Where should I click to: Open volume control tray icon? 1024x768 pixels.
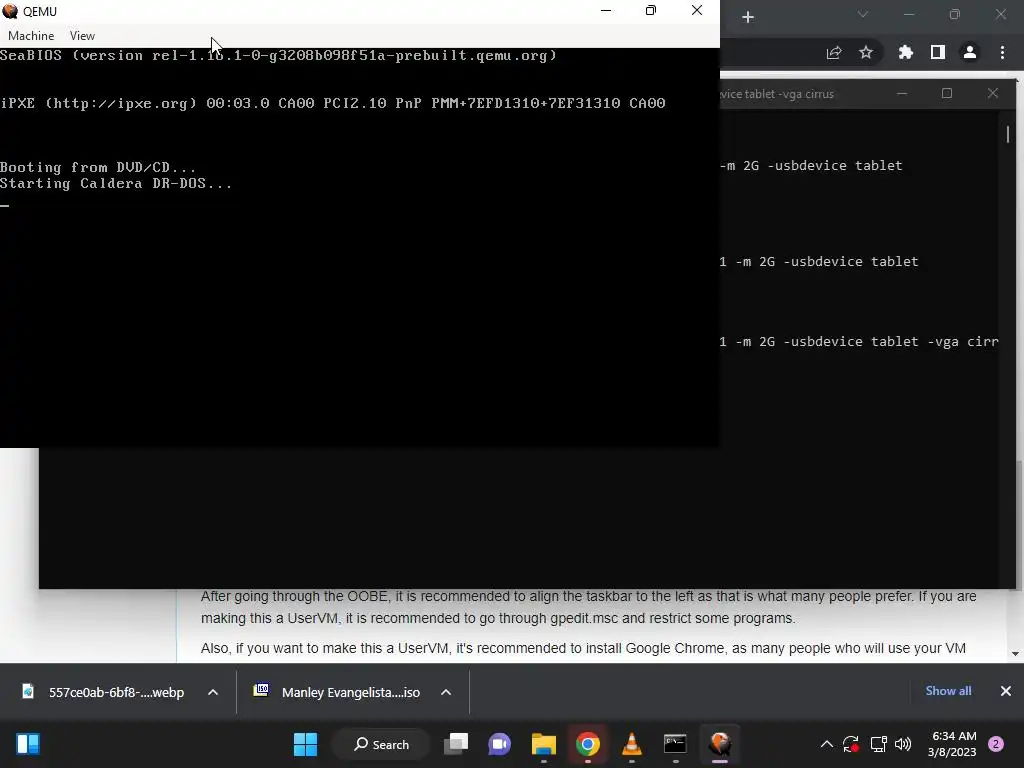point(903,744)
